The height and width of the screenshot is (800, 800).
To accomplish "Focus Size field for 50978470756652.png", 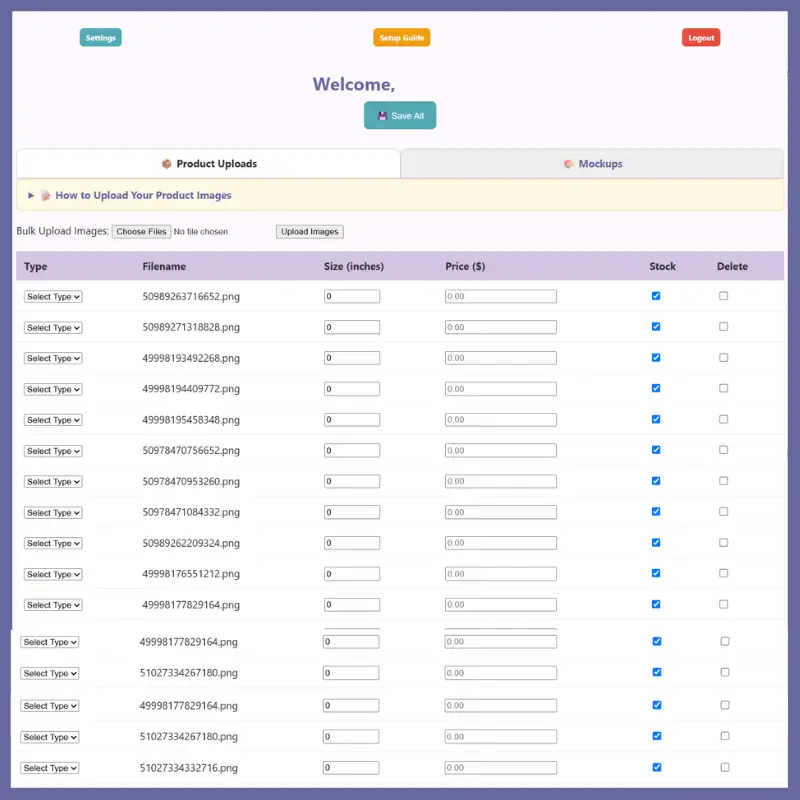I will pyautogui.click(x=352, y=451).
